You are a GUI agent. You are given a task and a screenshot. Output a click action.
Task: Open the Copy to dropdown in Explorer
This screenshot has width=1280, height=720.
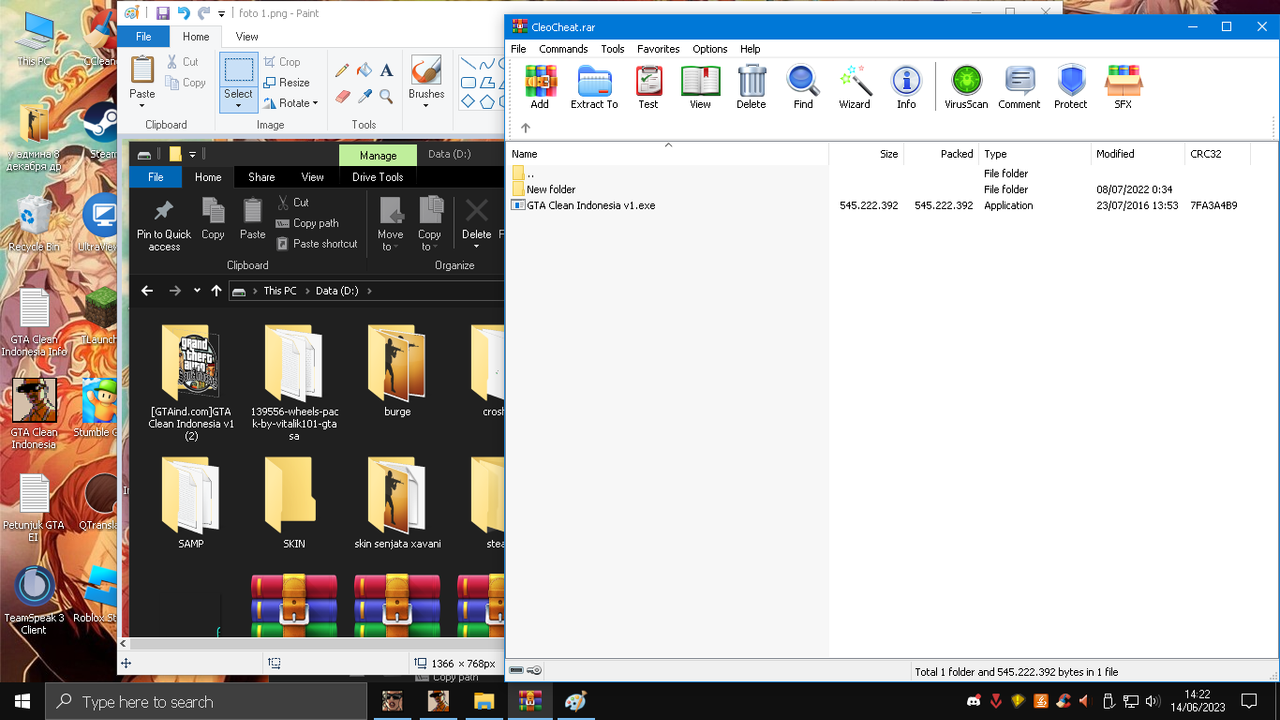pos(429,241)
